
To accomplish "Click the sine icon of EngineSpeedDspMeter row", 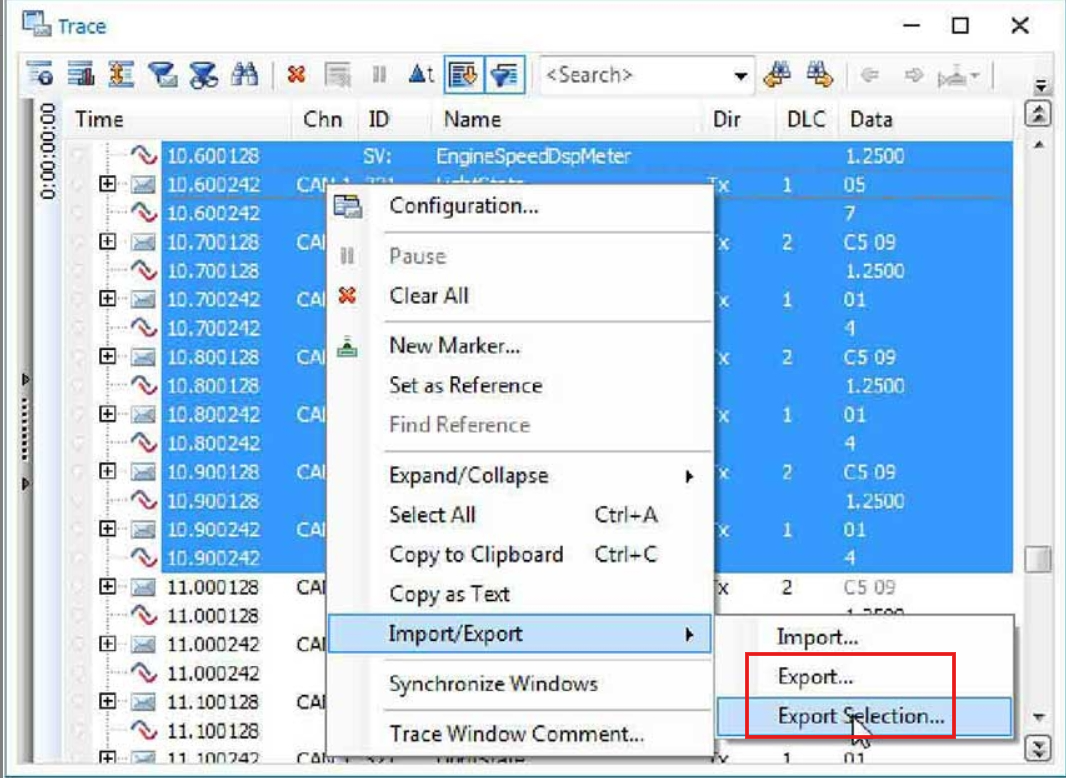I will coord(143,156).
